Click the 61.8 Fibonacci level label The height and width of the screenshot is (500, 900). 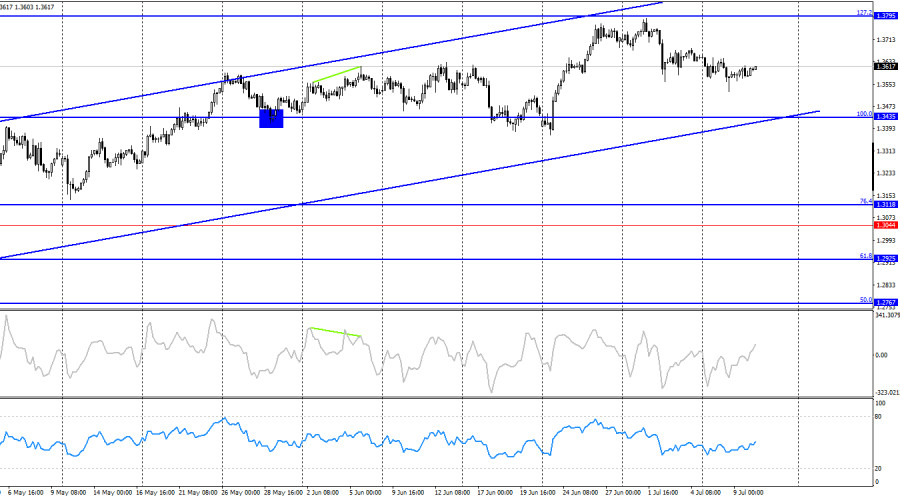point(866,256)
